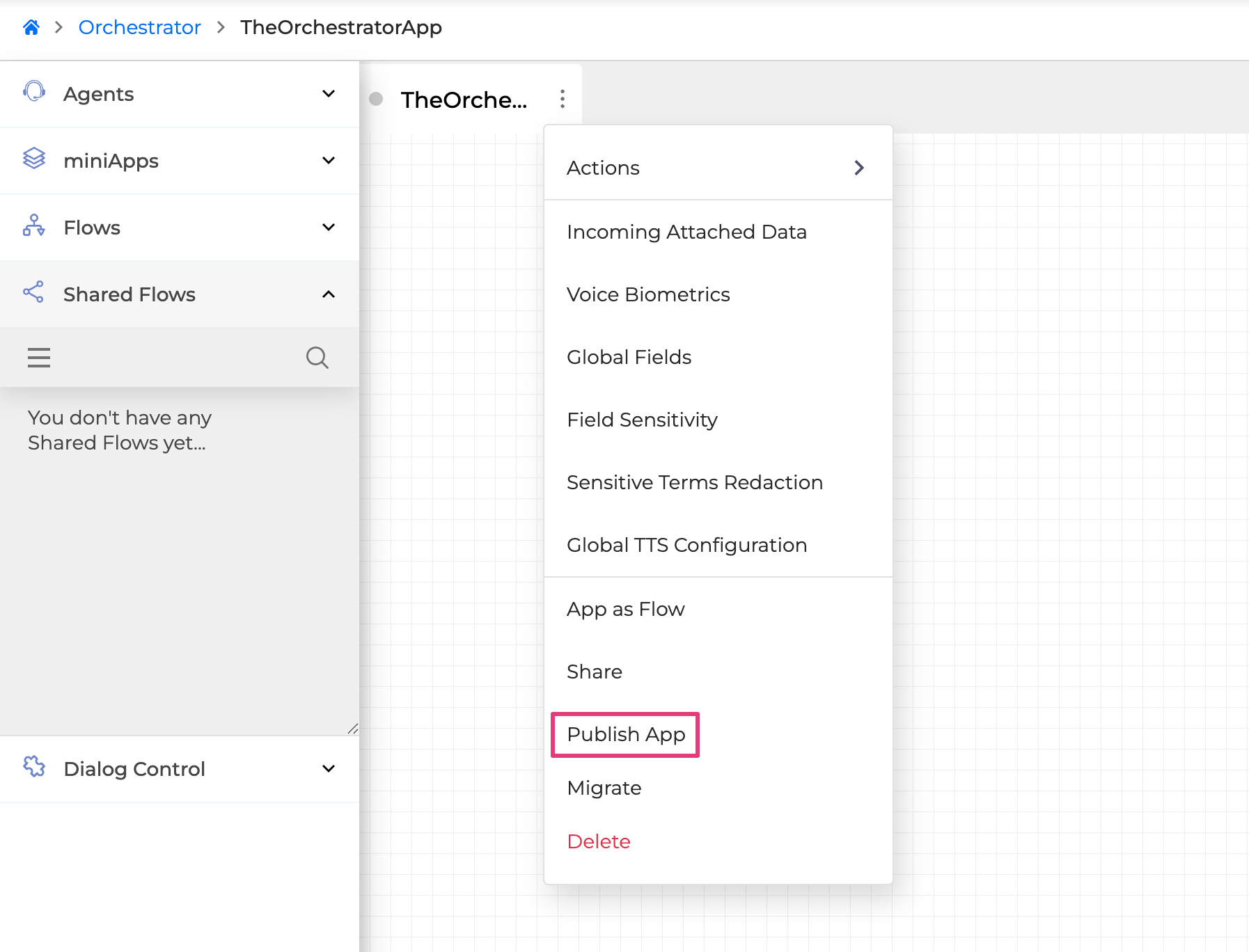Open the Orchestrator breadcrumb link

(x=139, y=26)
